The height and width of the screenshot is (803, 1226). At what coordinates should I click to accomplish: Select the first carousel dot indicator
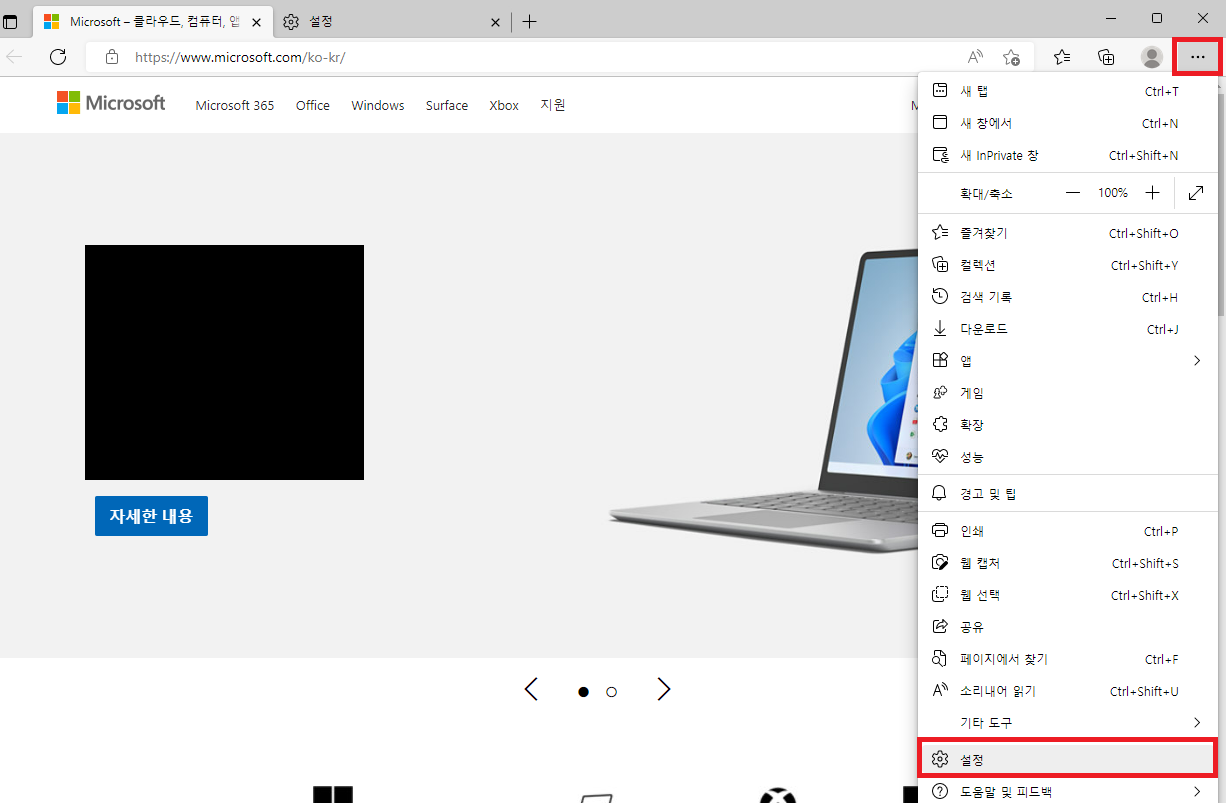click(x=583, y=692)
